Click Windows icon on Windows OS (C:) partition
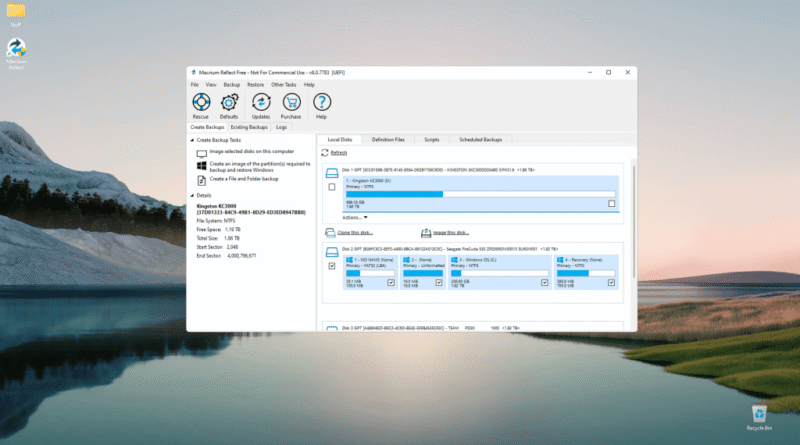Image resolution: width=800 pixels, height=445 pixels. coord(454,260)
